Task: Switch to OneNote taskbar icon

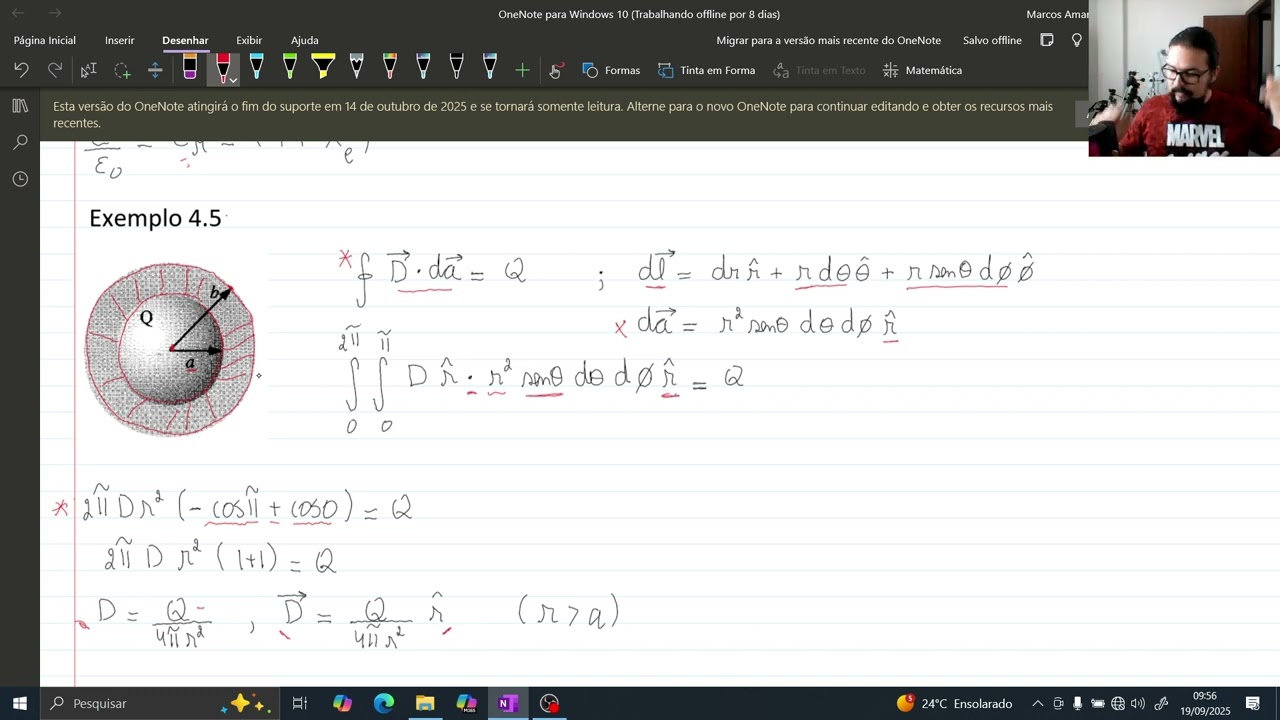Action: tap(508, 703)
